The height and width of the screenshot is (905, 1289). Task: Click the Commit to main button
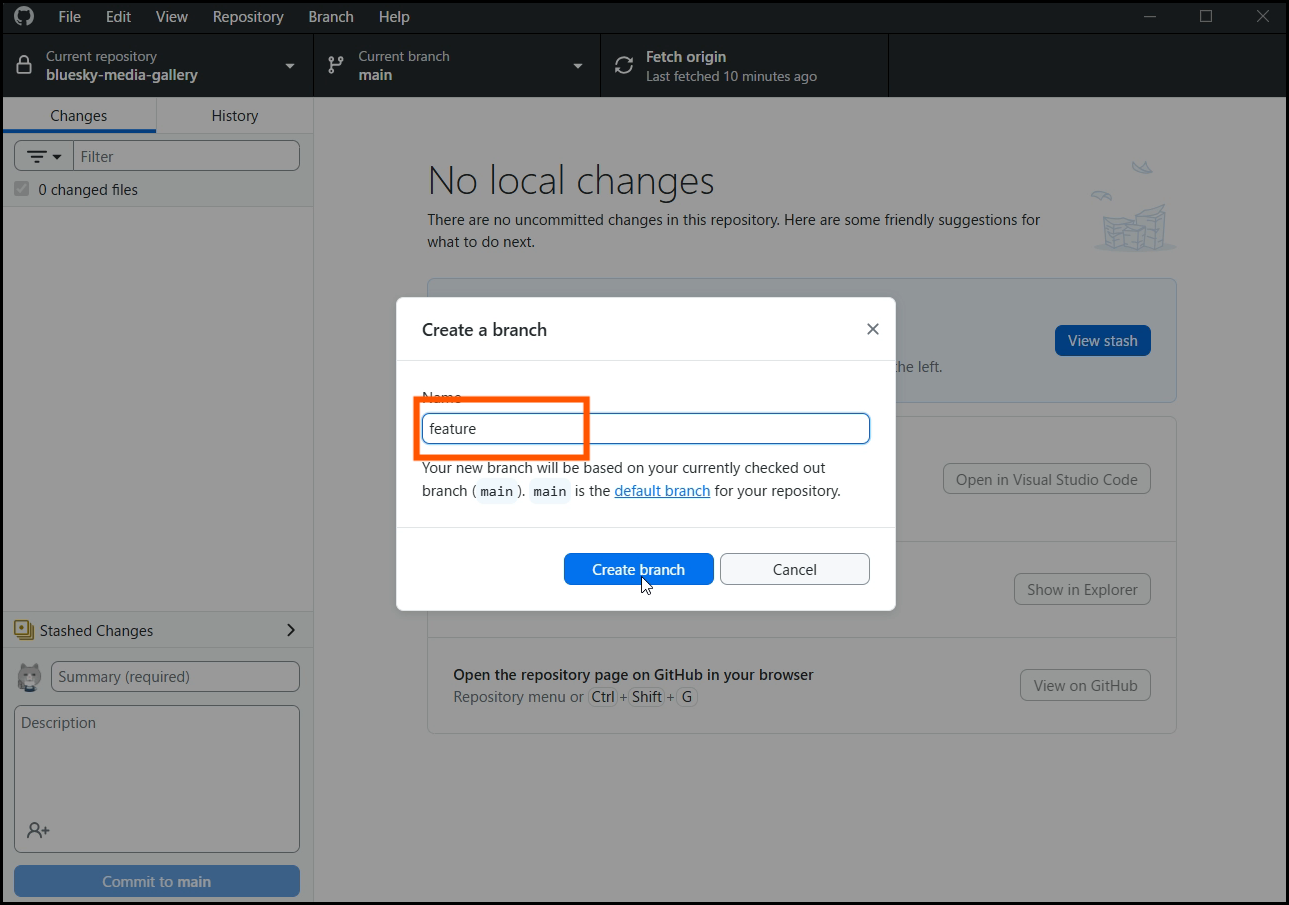click(x=157, y=881)
